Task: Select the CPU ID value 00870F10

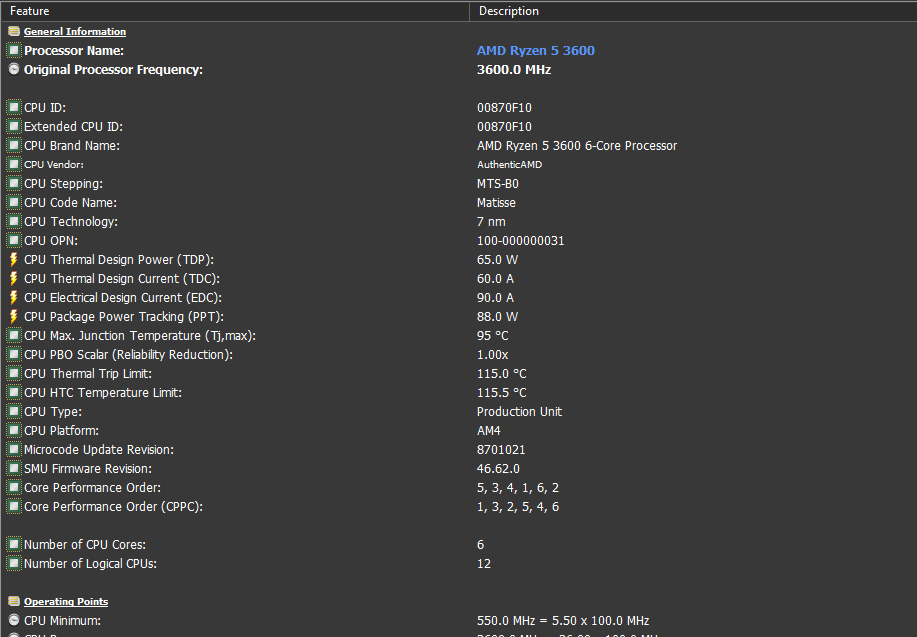Action: pos(504,108)
